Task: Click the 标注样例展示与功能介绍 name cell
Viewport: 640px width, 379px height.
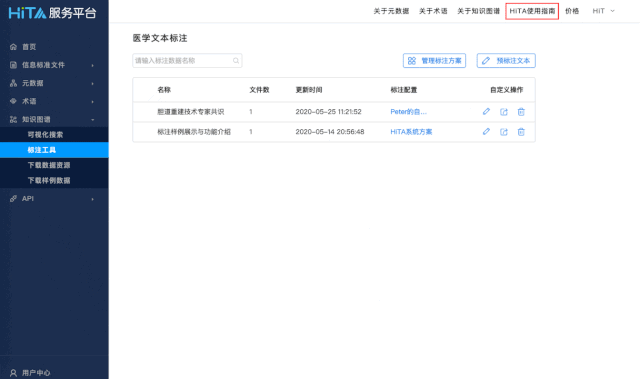Action: (194, 132)
